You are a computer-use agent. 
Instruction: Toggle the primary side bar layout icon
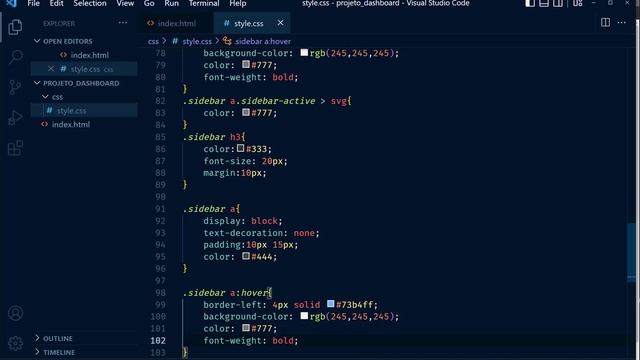click(530, 4)
